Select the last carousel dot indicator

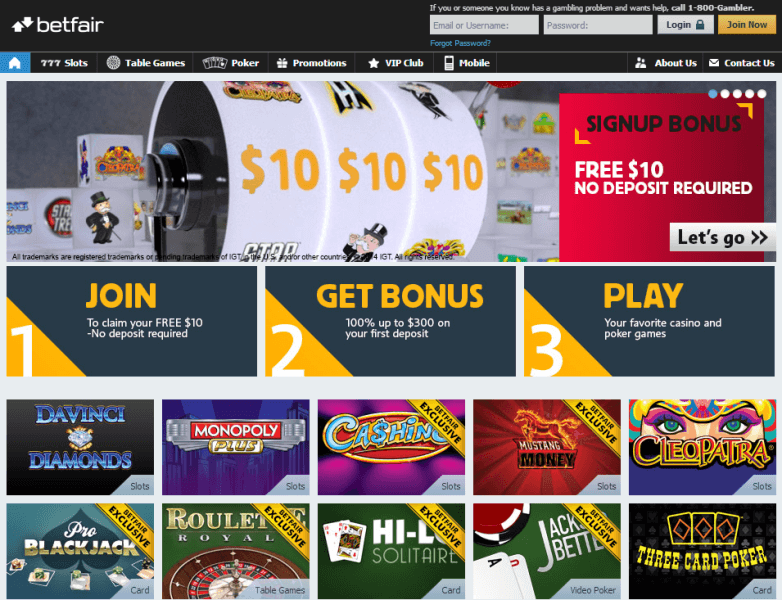(762, 94)
